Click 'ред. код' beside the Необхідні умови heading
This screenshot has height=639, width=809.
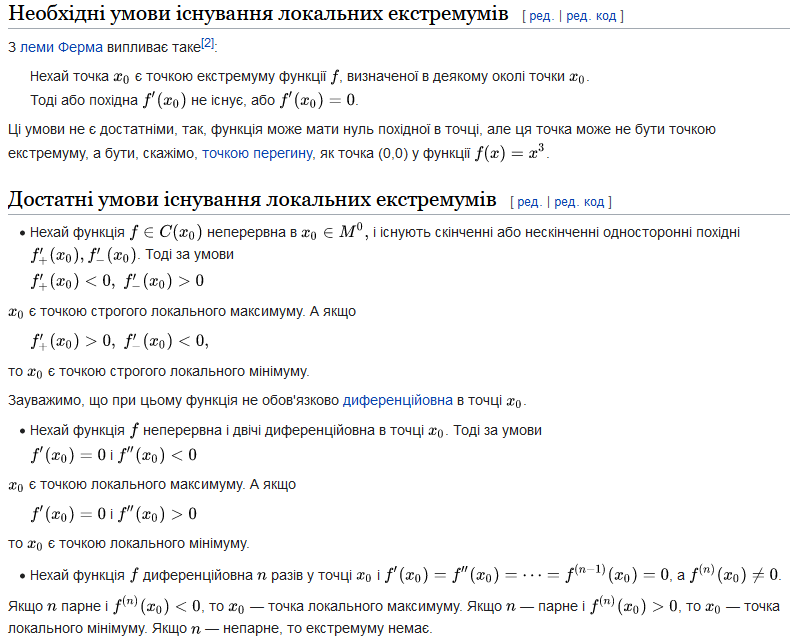coord(591,16)
